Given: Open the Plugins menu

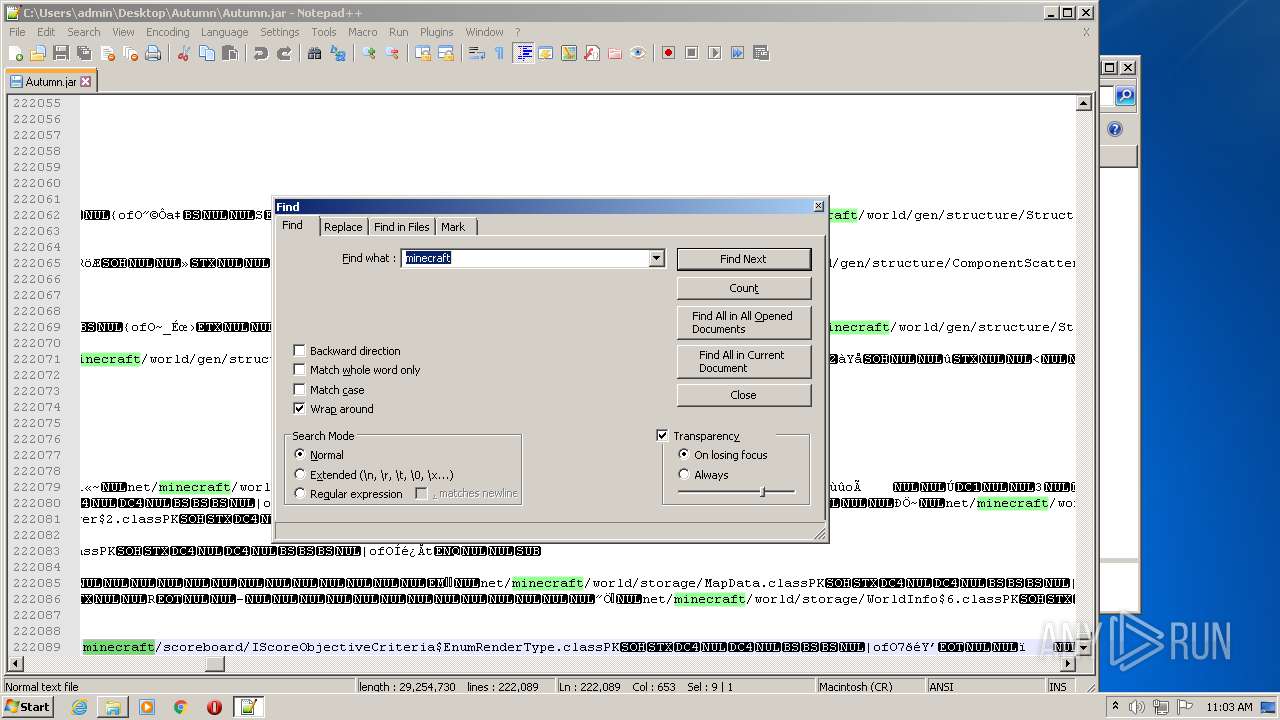Looking at the screenshot, I should pos(436,32).
